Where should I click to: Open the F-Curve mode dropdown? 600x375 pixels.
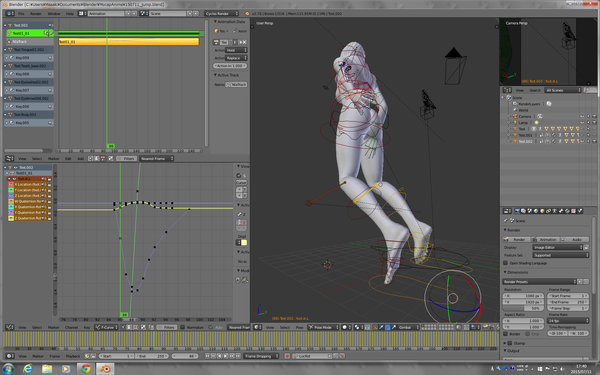coord(107,328)
